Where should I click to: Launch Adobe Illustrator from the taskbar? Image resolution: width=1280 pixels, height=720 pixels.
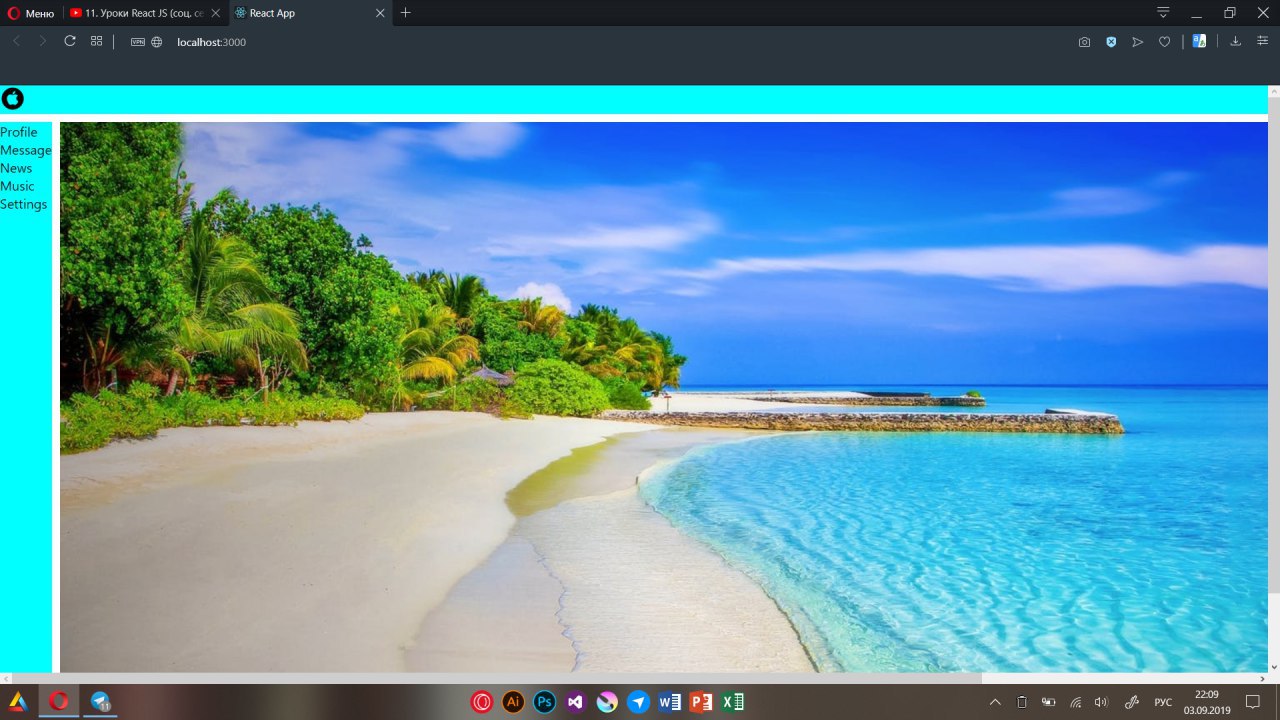[513, 702]
